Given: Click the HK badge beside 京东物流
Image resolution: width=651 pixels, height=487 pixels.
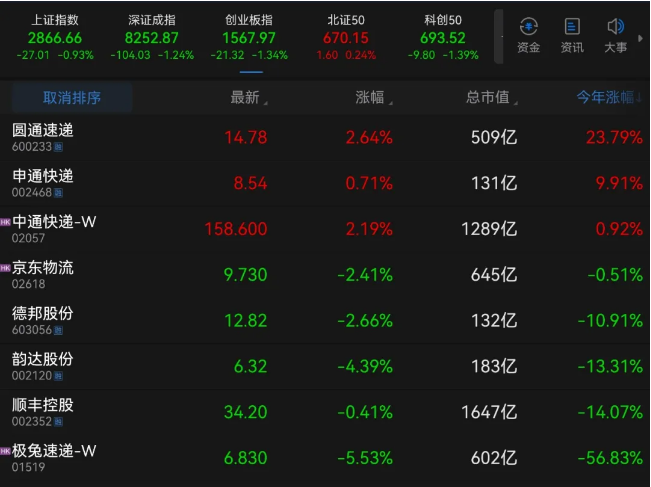Looking at the screenshot, I should tap(5, 268).
